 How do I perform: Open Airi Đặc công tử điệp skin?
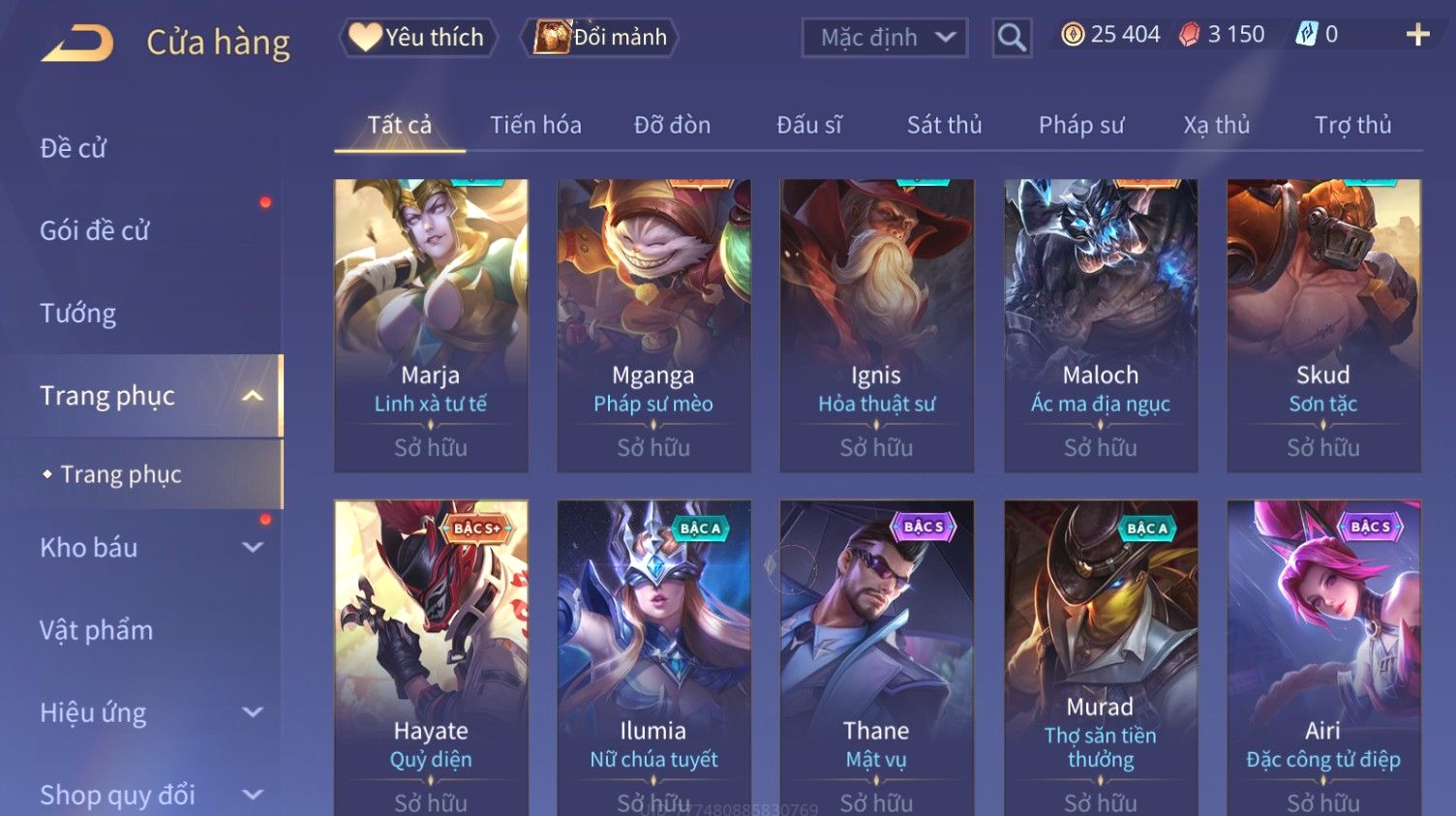tap(1323, 658)
